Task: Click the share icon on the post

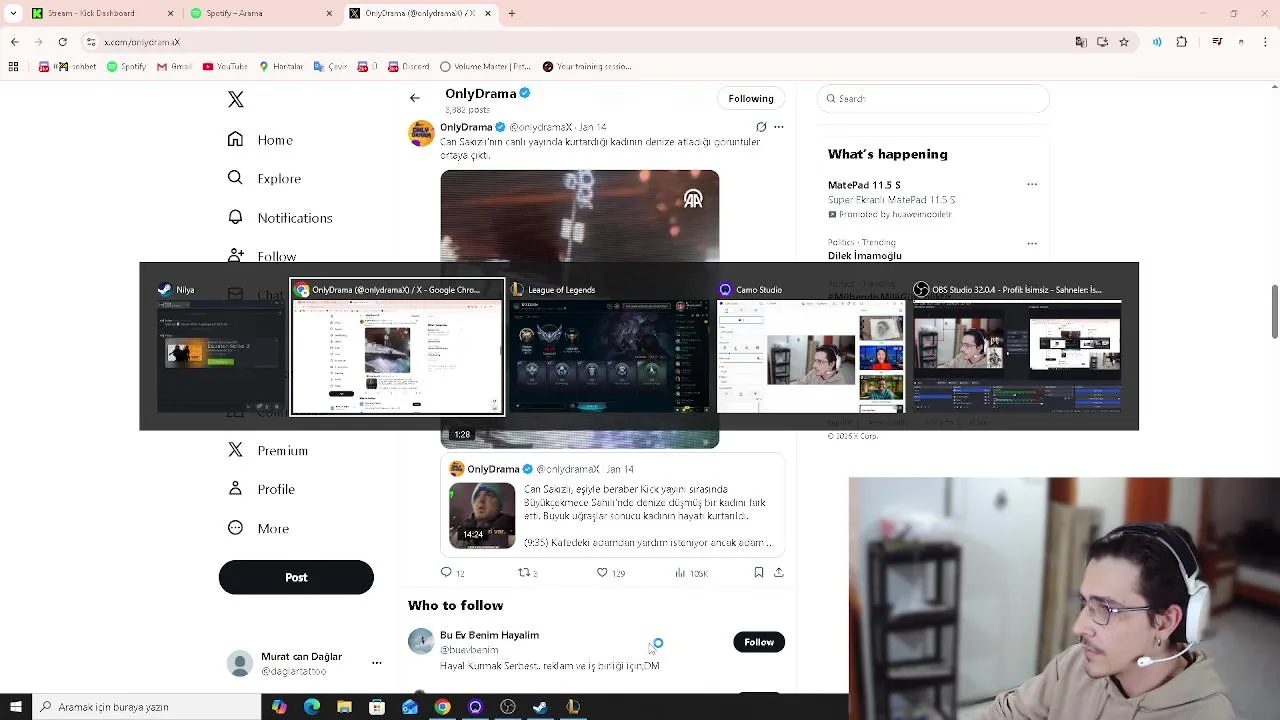Action: [779, 572]
